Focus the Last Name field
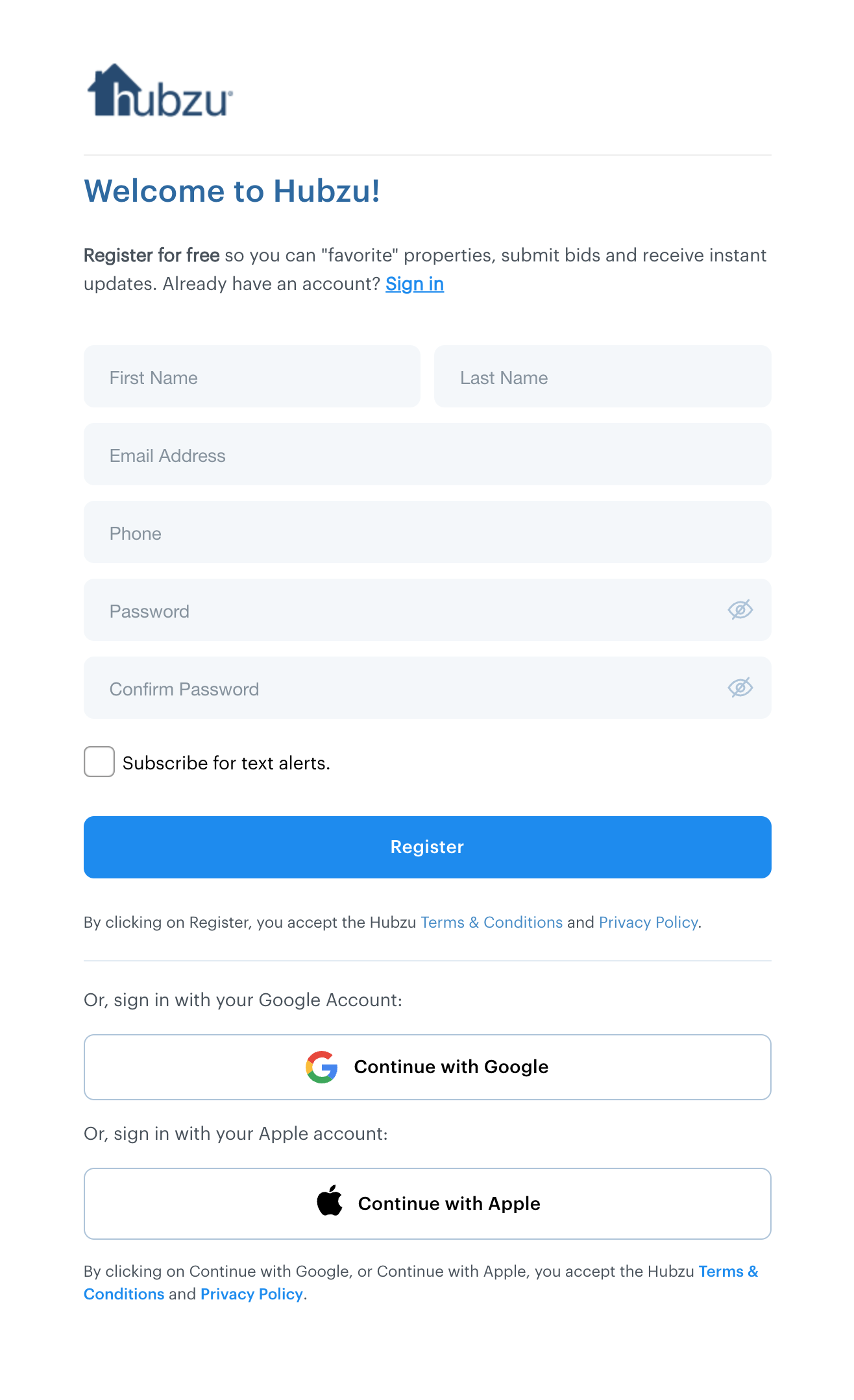This screenshot has height=1400, width=854. [602, 377]
